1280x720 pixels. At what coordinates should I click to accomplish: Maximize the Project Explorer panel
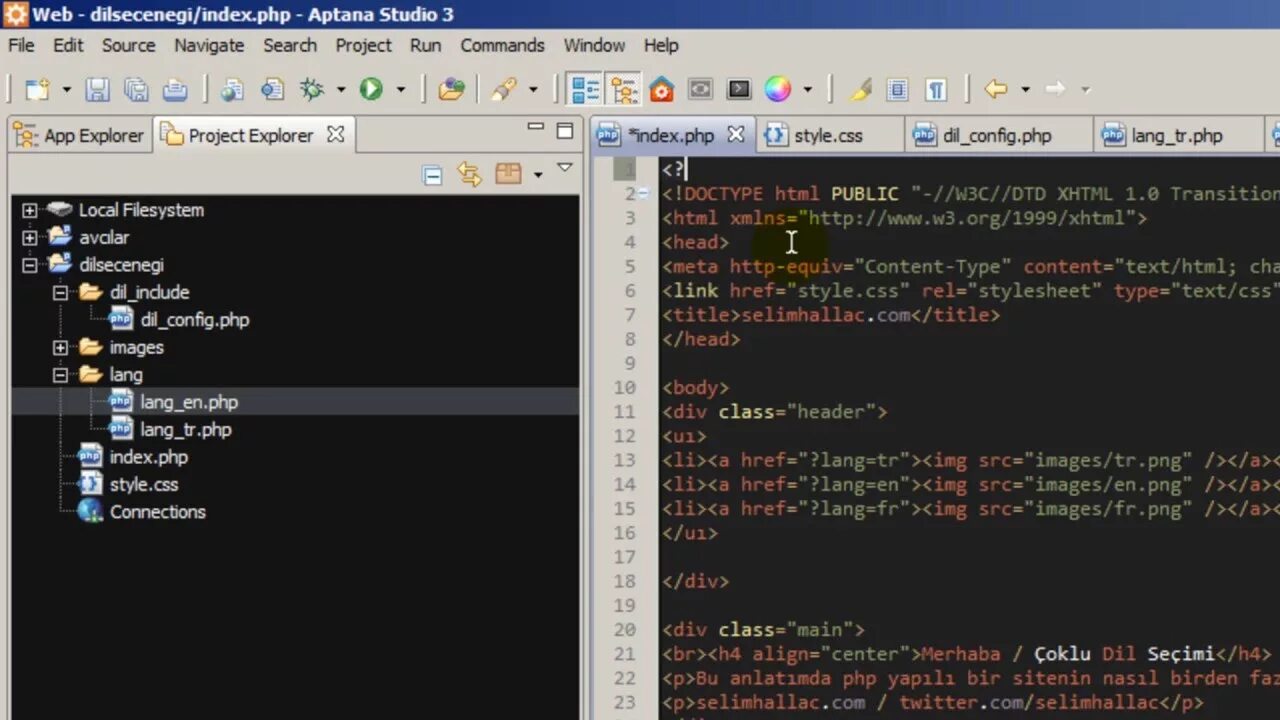565,131
